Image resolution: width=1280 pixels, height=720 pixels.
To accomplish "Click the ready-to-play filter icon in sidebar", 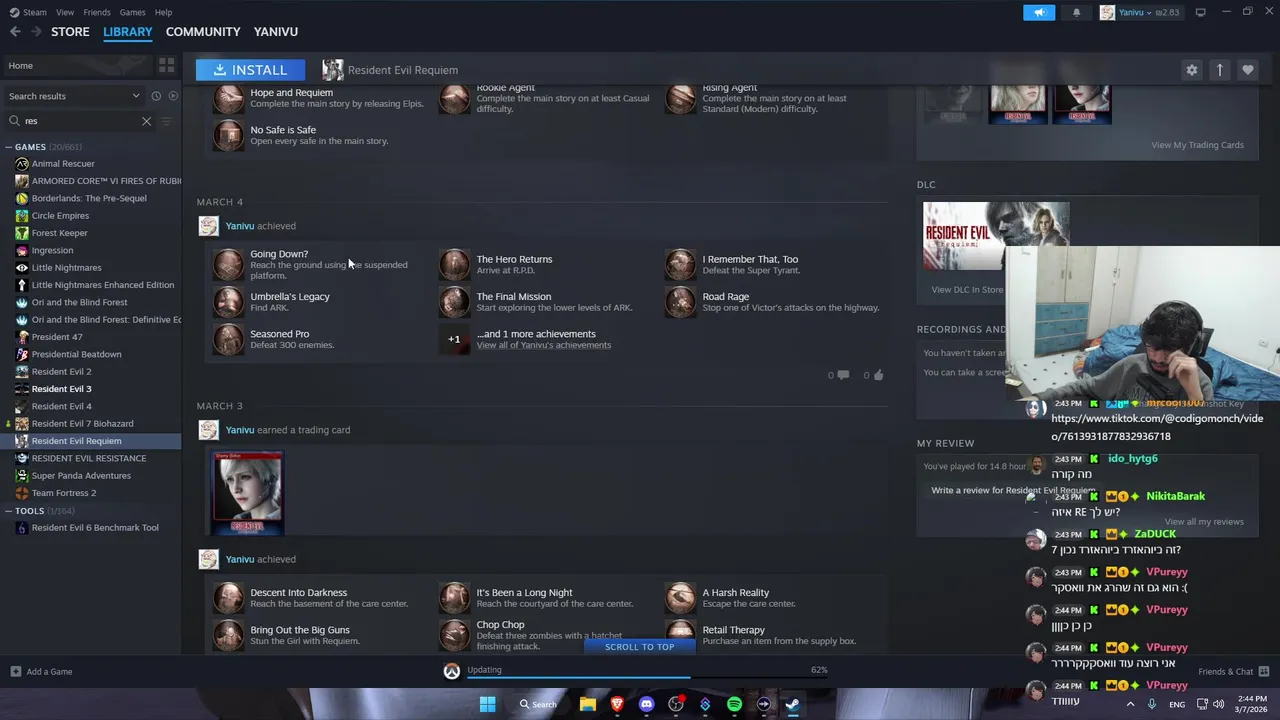I will 173,96.
